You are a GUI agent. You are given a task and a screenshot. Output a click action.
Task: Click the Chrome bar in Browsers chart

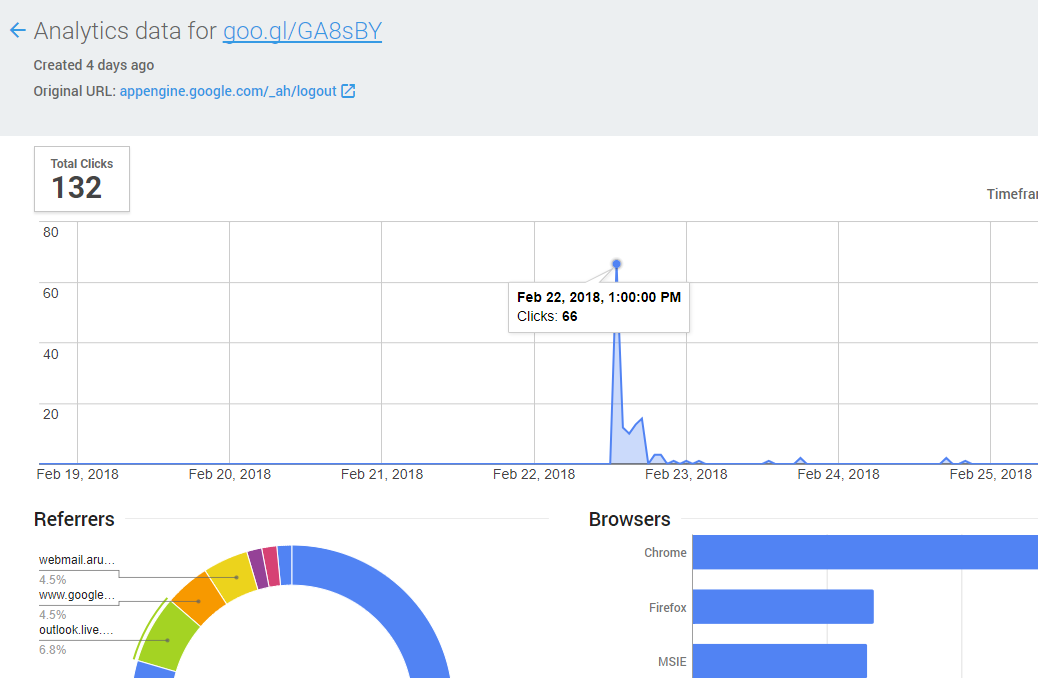(865, 552)
